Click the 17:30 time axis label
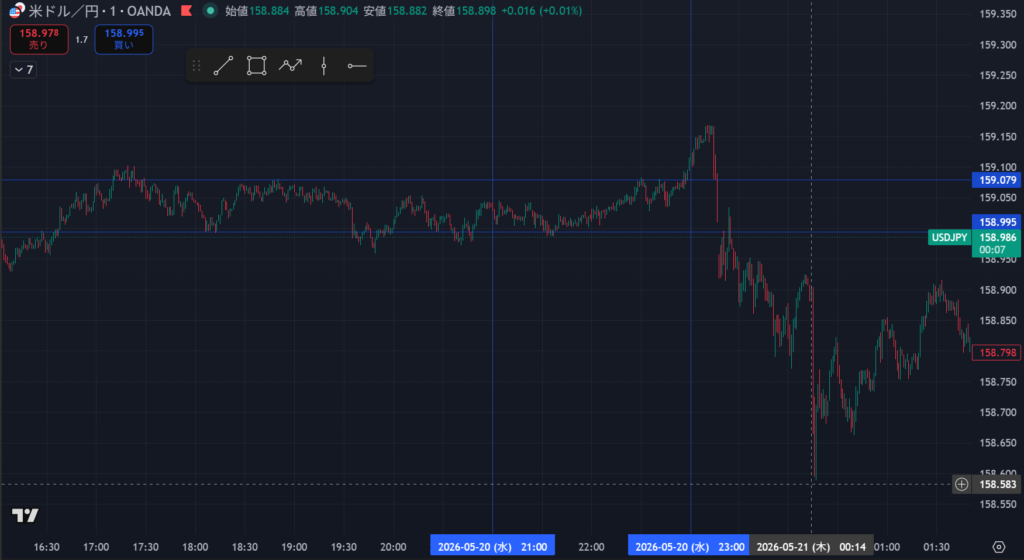This screenshot has height=560, width=1024. click(x=146, y=547)
